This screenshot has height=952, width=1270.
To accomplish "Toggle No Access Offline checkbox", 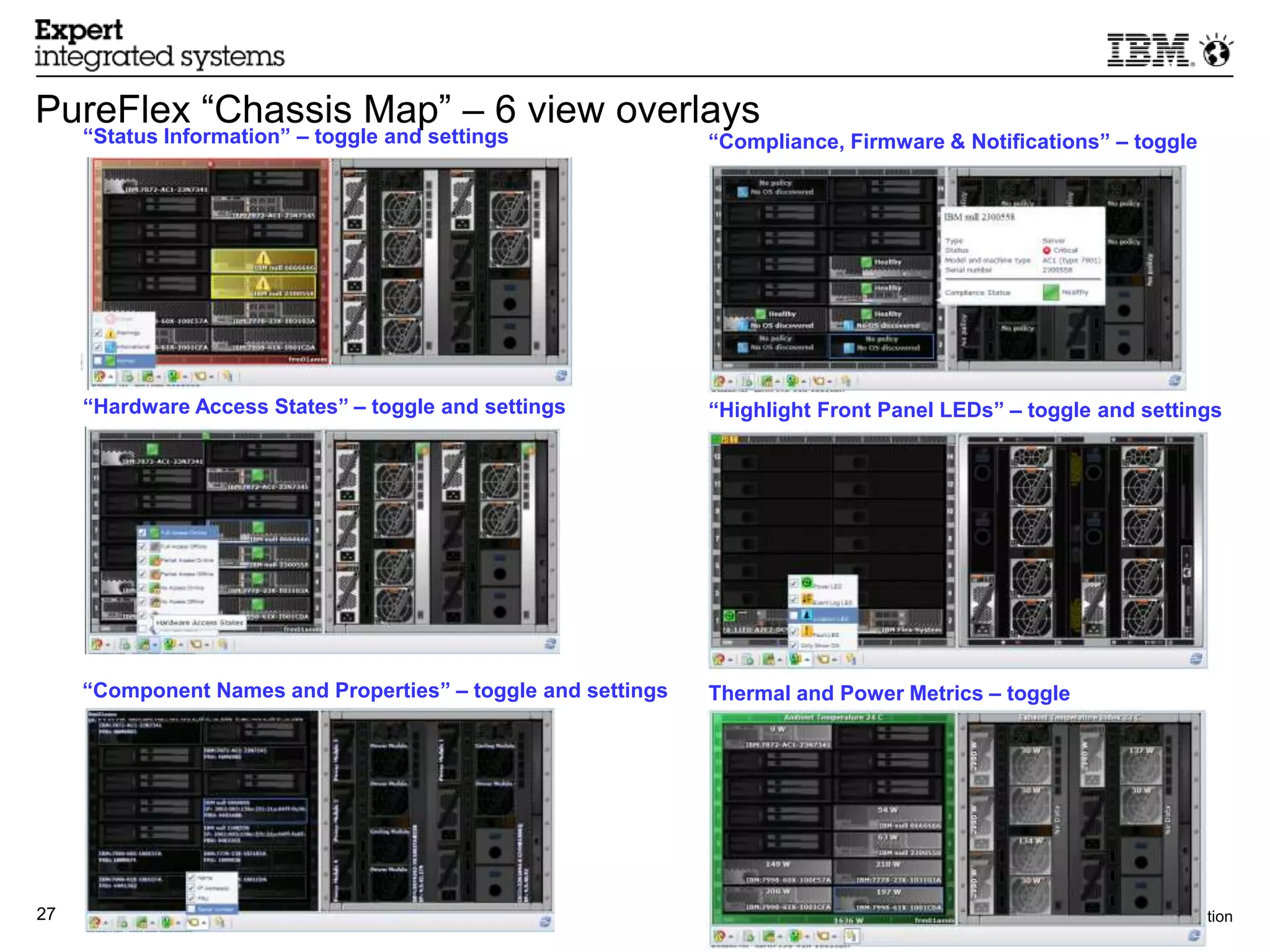I will (143, 602).
